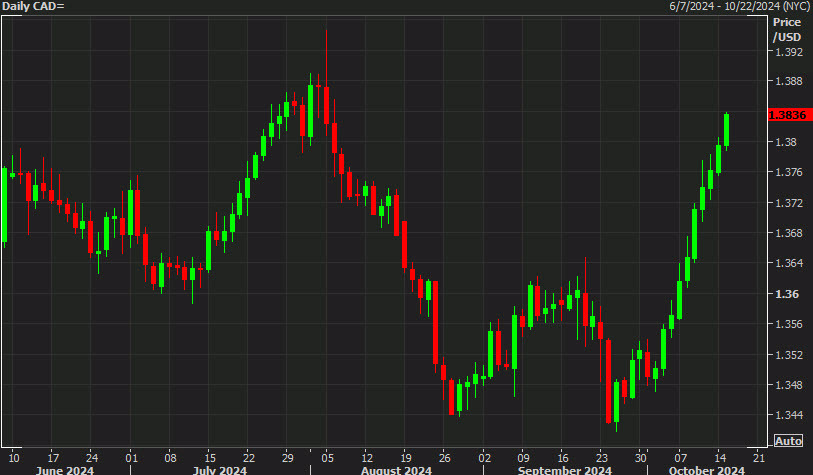Screen dimensions: 813x475
Task: Click the 1.392 price axis label
Action: coord(789,52)
